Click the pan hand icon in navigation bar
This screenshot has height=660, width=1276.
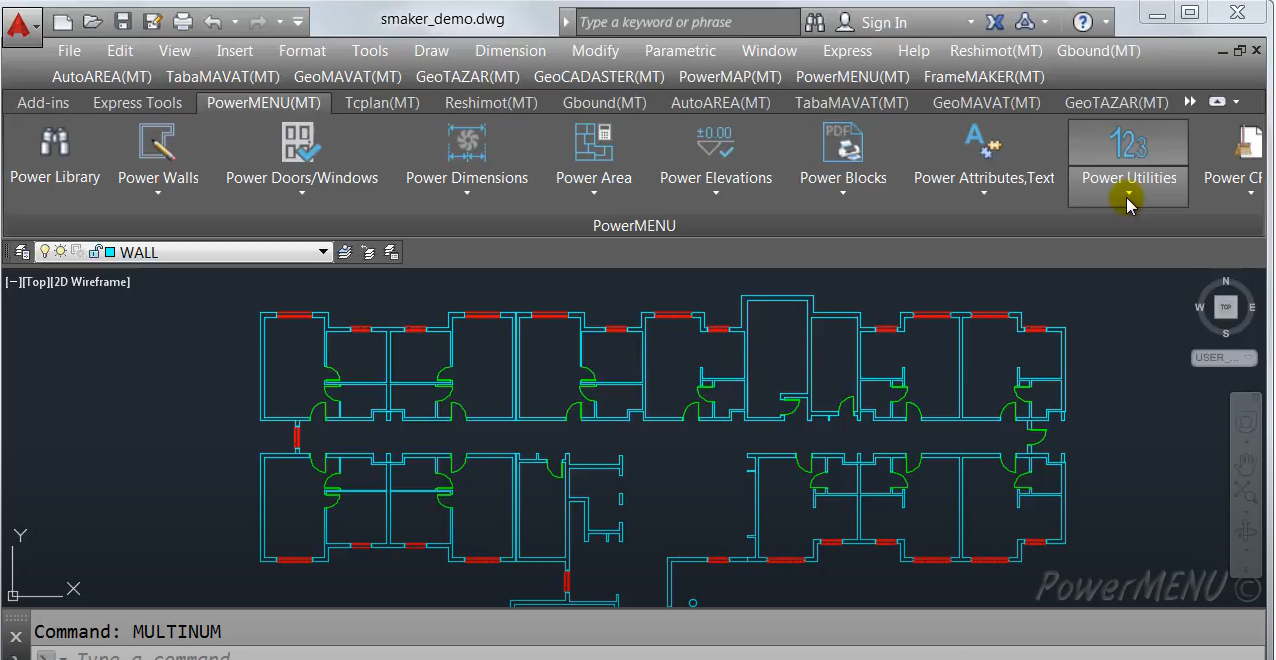point(1245,464)
